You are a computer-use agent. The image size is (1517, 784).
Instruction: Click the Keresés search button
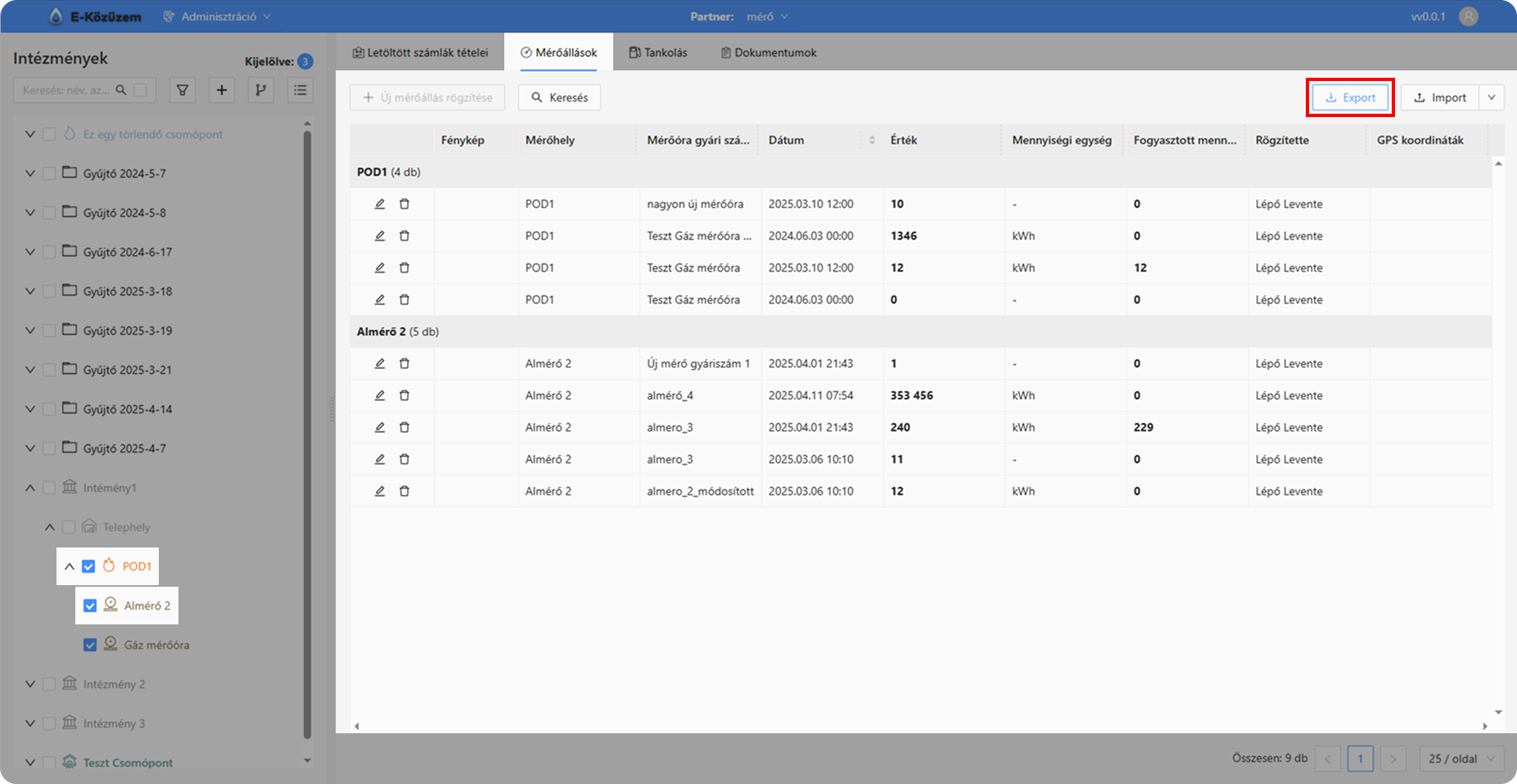tap(559, 97)
